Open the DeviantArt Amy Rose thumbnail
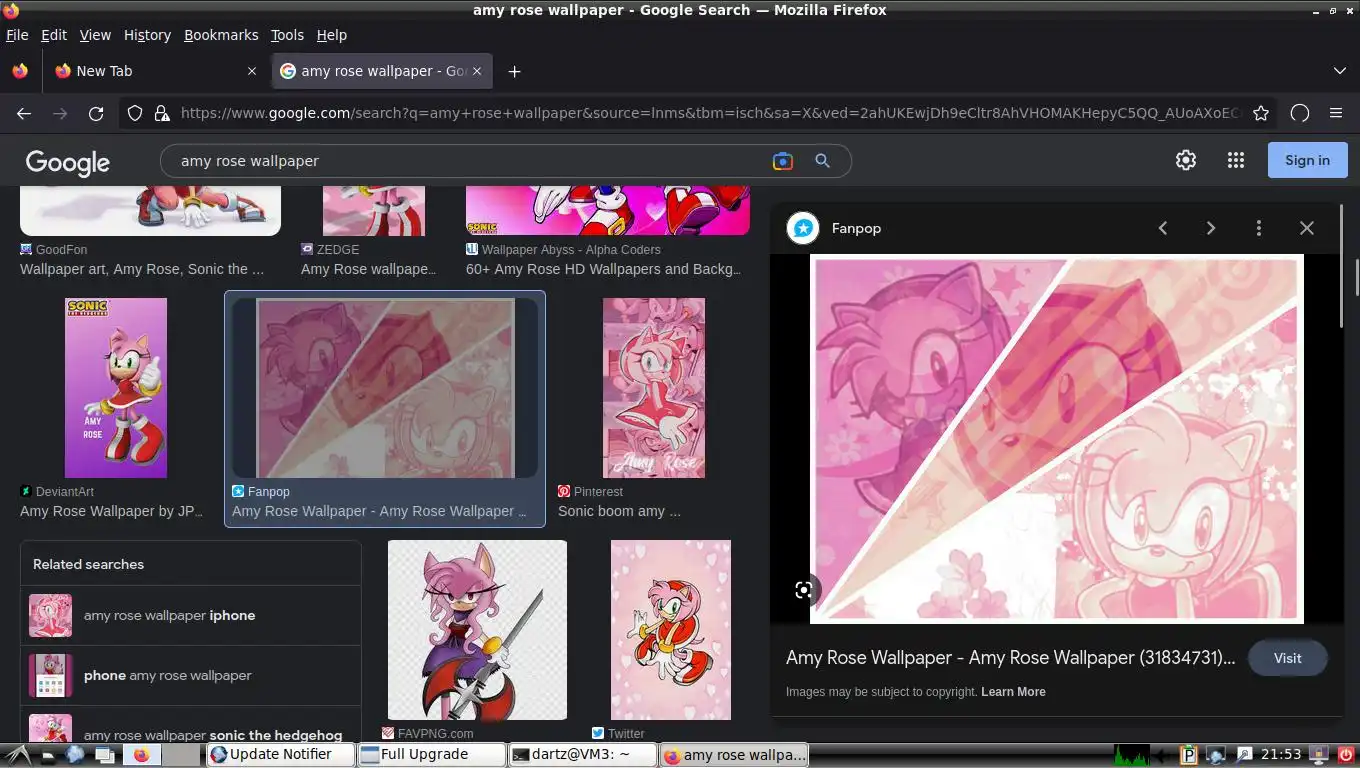Screen dimensions: 1360x768 click(116, 388)
